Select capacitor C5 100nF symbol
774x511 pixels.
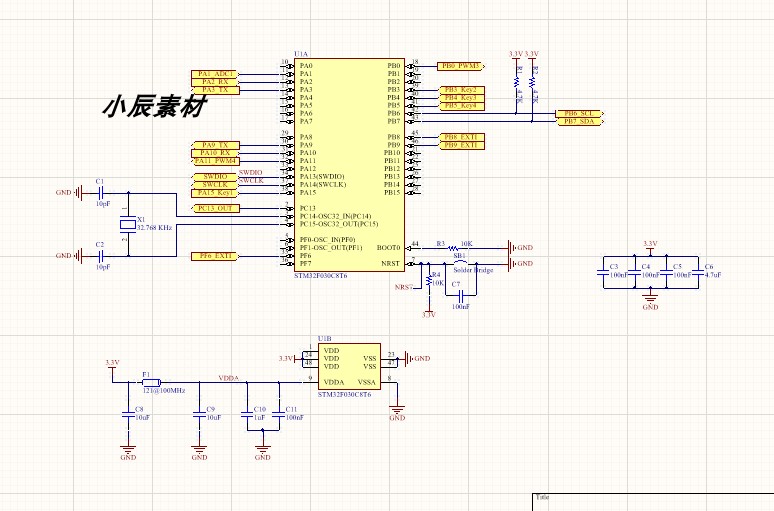pyautogui.click(x=666, y=272)
